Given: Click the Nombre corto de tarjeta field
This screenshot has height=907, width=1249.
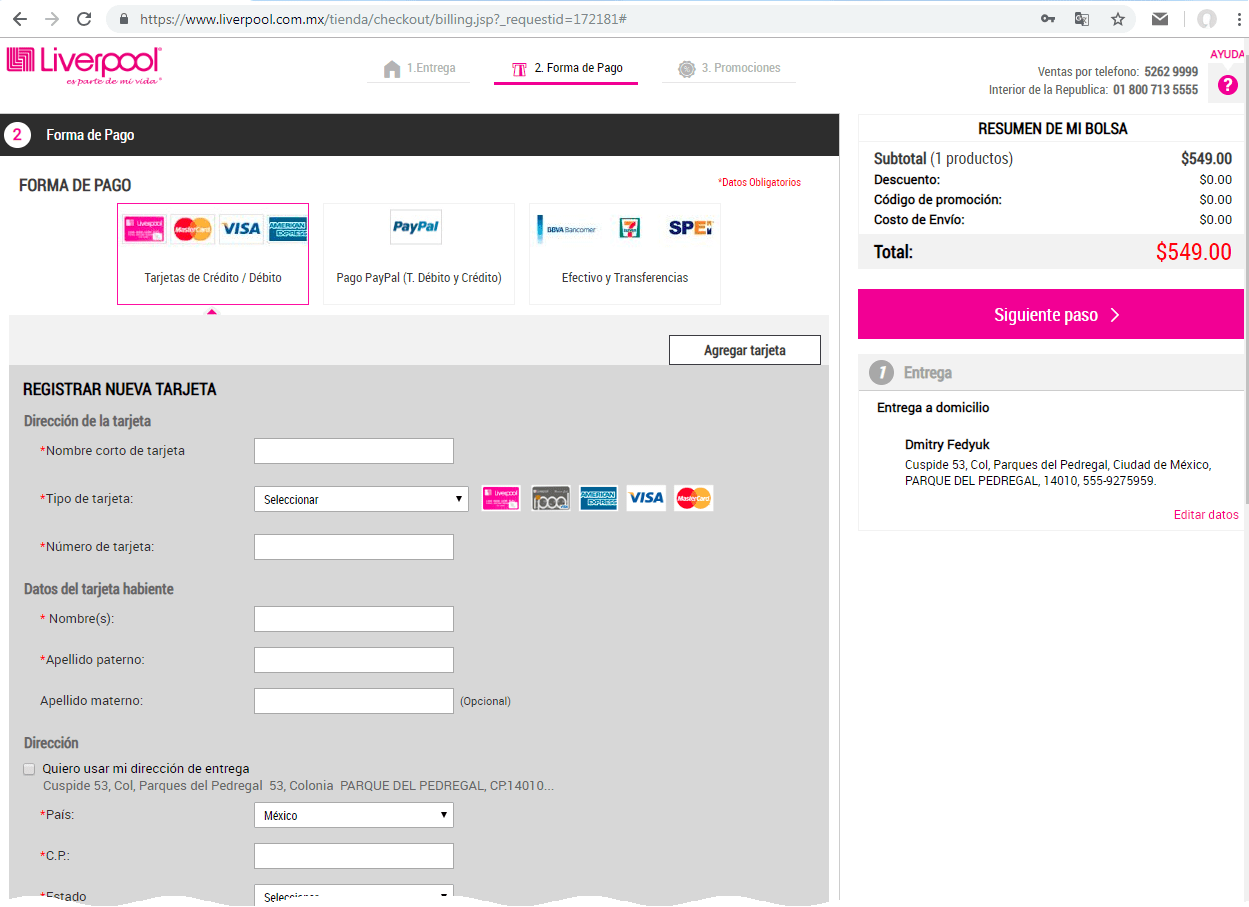Looking at the screenshot, I should pos(354,451).
